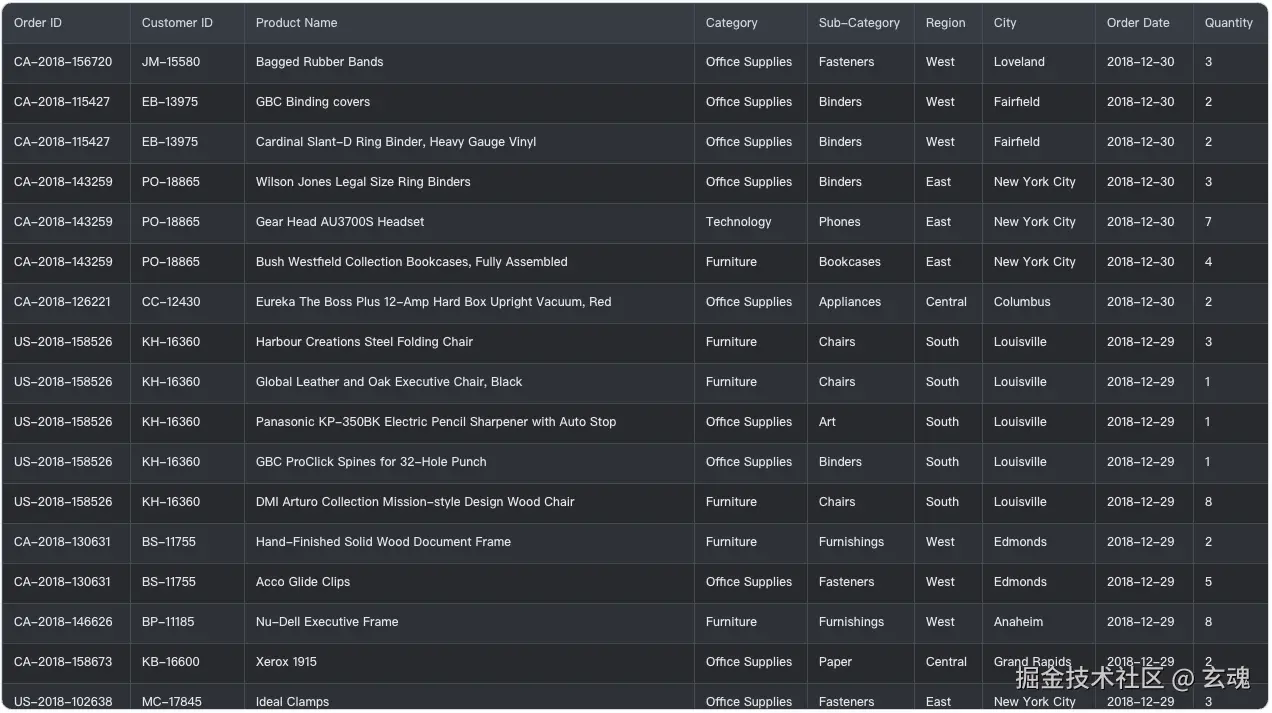Screen dimensions: 1272x713
Task: Sort by the Order Date header
Action: 1137,23
